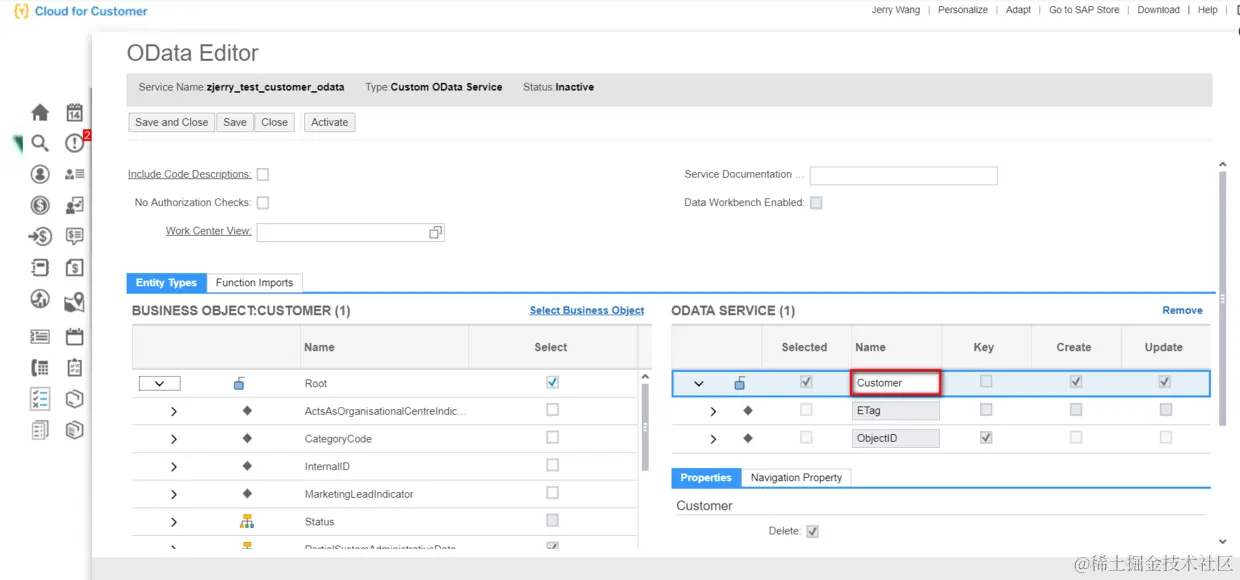This screenshot has height=580, width=1240.
Task: Click the Activate button
Action: [330, 122]
